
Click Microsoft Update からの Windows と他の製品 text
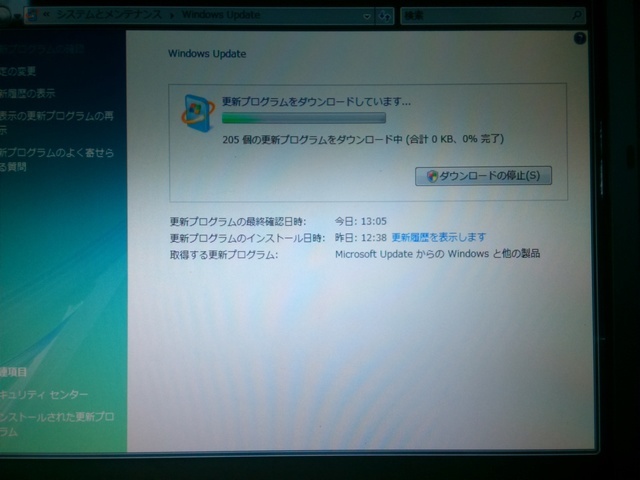[437, 254]
